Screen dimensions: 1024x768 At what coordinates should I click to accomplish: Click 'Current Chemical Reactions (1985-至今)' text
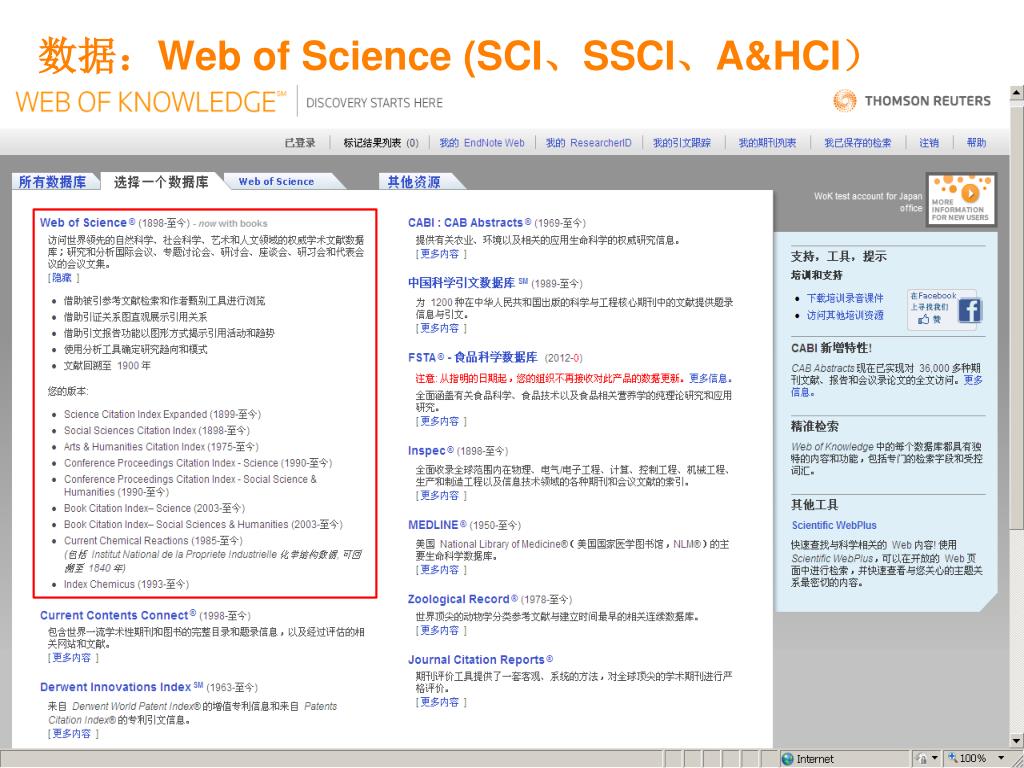153,541
